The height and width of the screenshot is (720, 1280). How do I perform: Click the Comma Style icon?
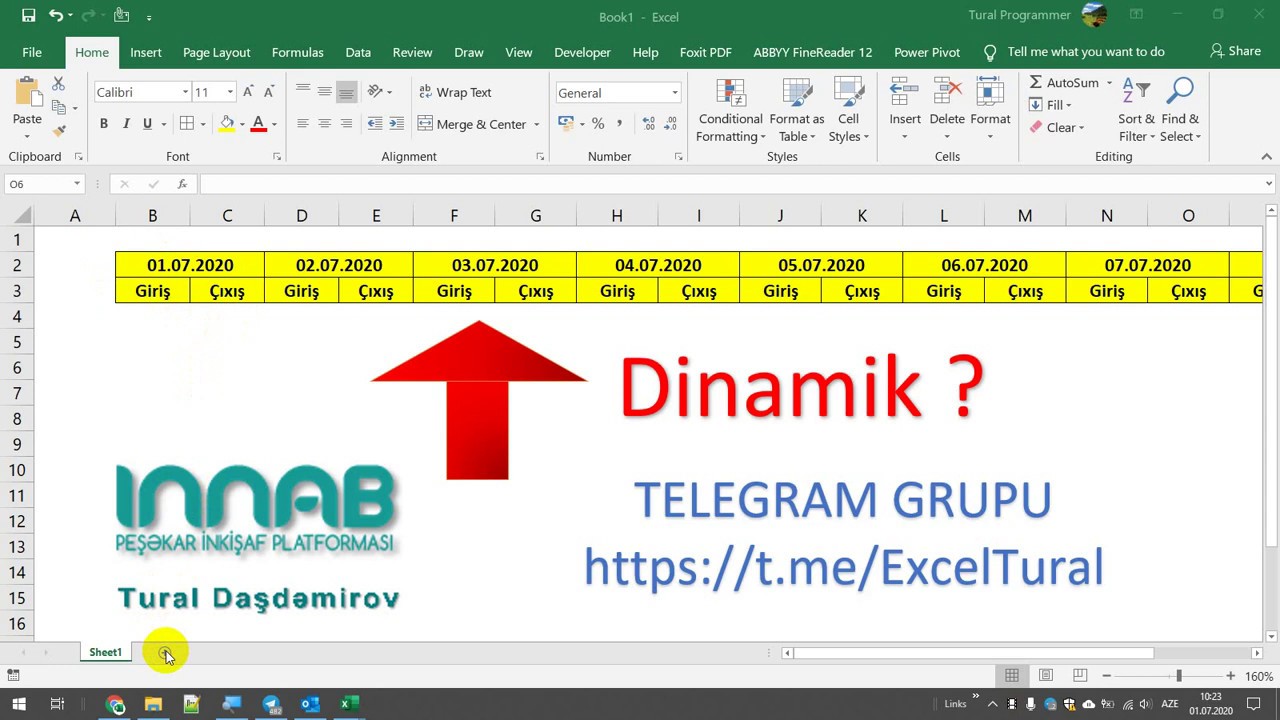(x=620, y=124)
